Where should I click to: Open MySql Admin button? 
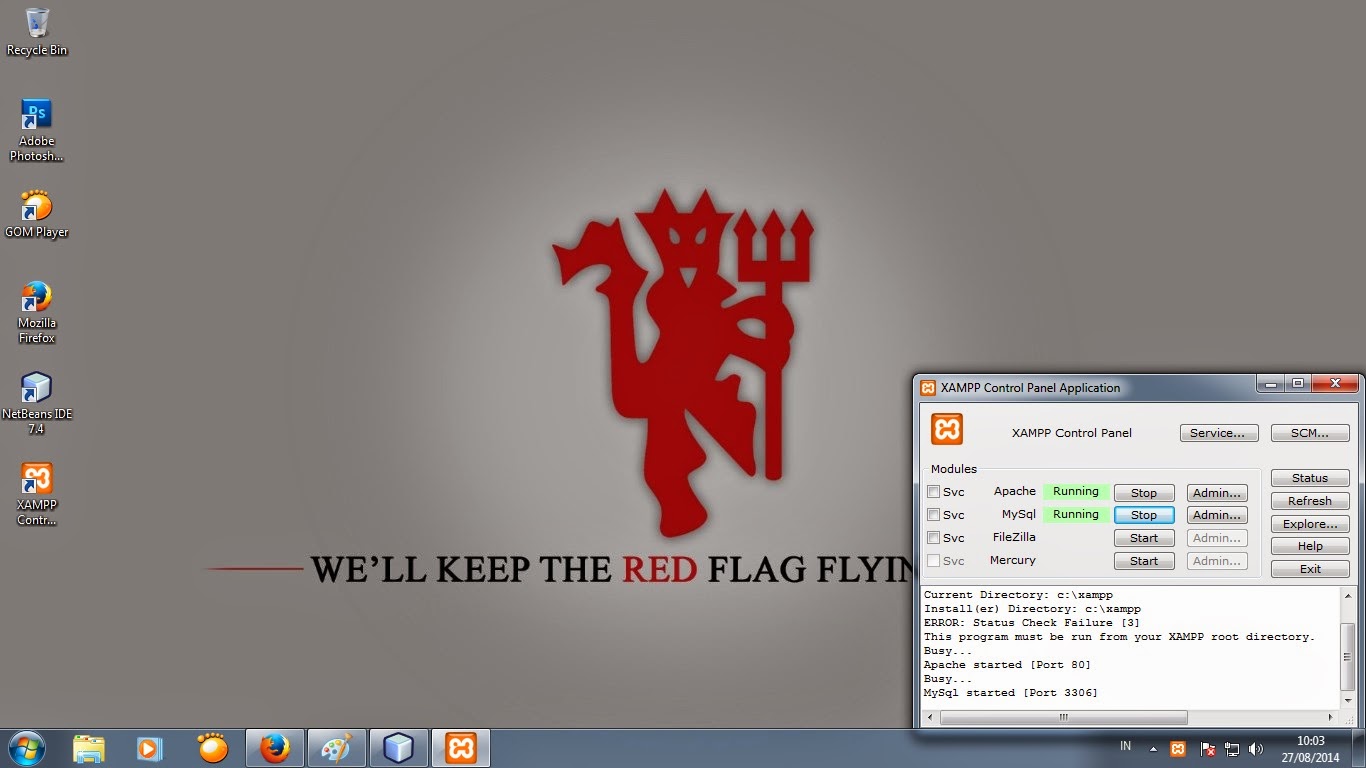tap(1217, 515)
